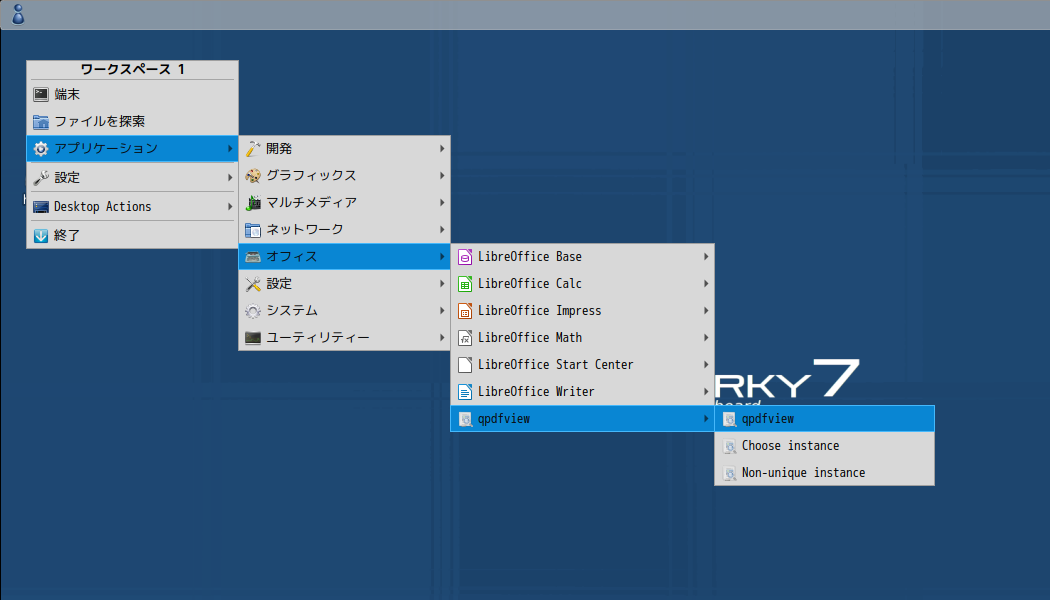Screen dimensions: 1050x600
Task: Expand the workspace menu 設定 submenu arrow
Action: [x=230, y=177]
